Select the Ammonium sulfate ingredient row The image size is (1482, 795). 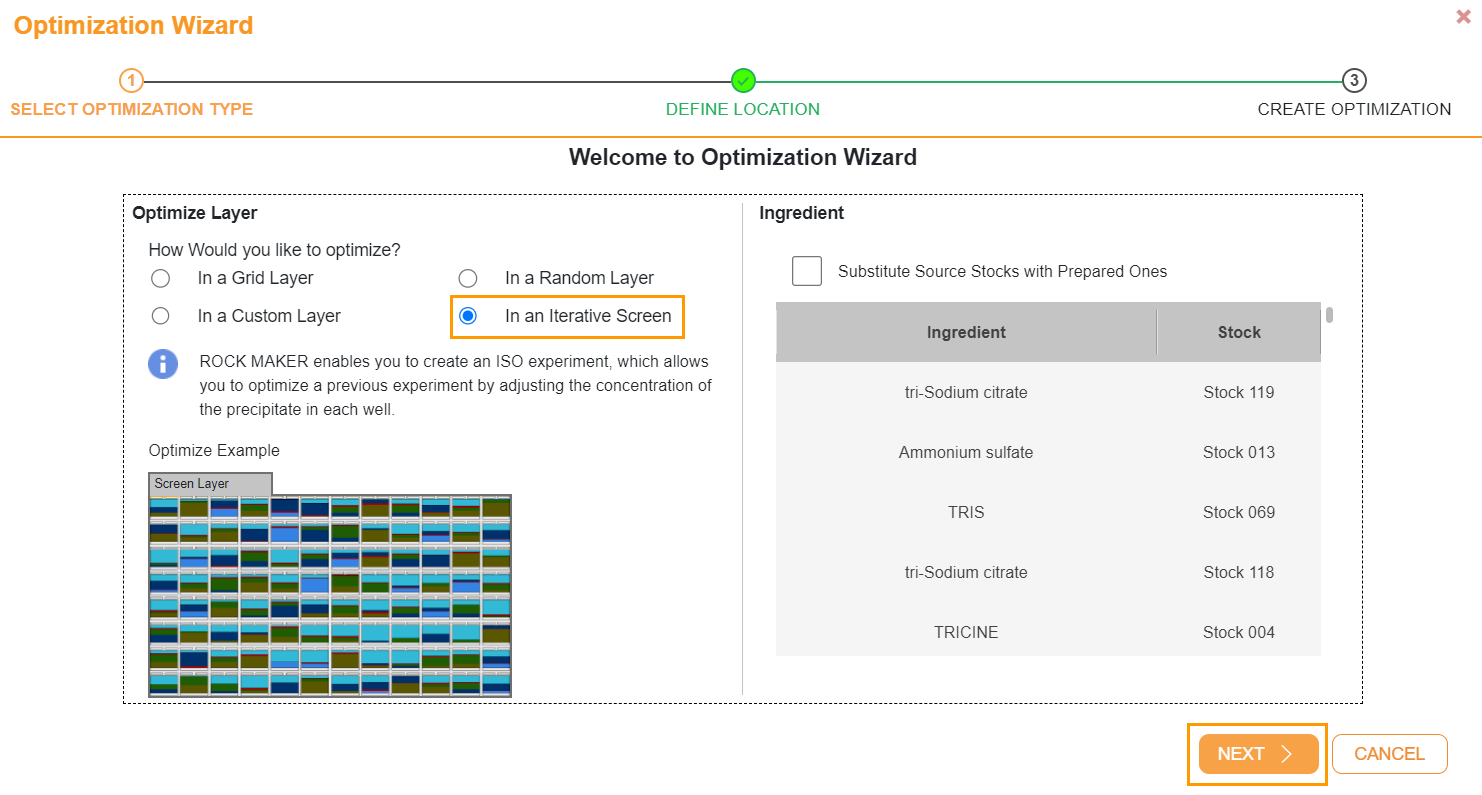[x=965, y=452]
